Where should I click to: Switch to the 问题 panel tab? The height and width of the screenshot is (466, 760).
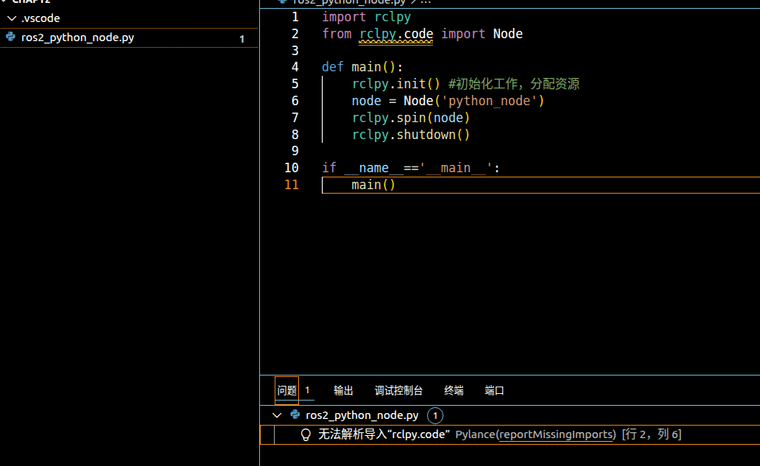[x=286, y=390]
